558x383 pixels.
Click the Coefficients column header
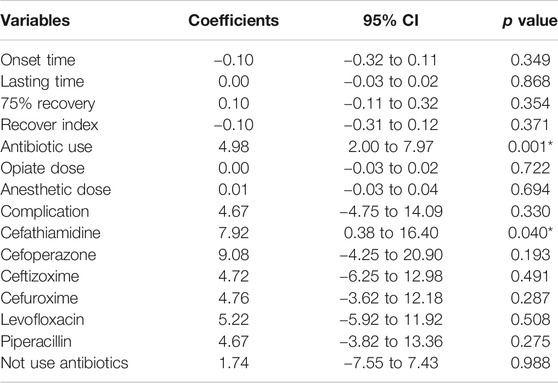[x=233, y=20]
